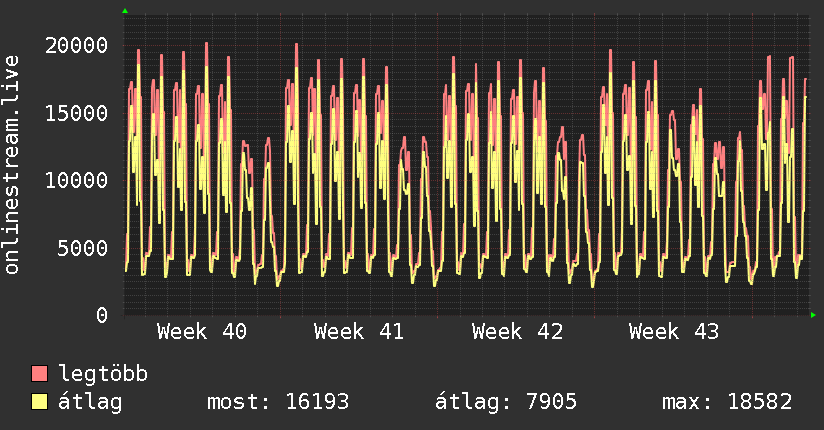The height and width of the screenshot is (430, 824).
Task: Click the green arrow atop y-axis
Action: pyautogui.click(x=125, y=11)
